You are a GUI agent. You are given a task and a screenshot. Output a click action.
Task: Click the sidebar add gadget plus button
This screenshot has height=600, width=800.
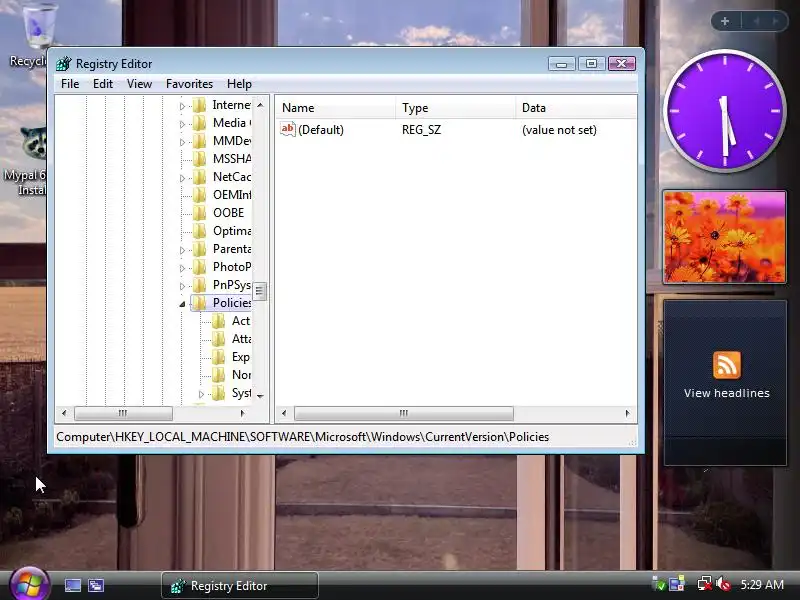(725, 21)
